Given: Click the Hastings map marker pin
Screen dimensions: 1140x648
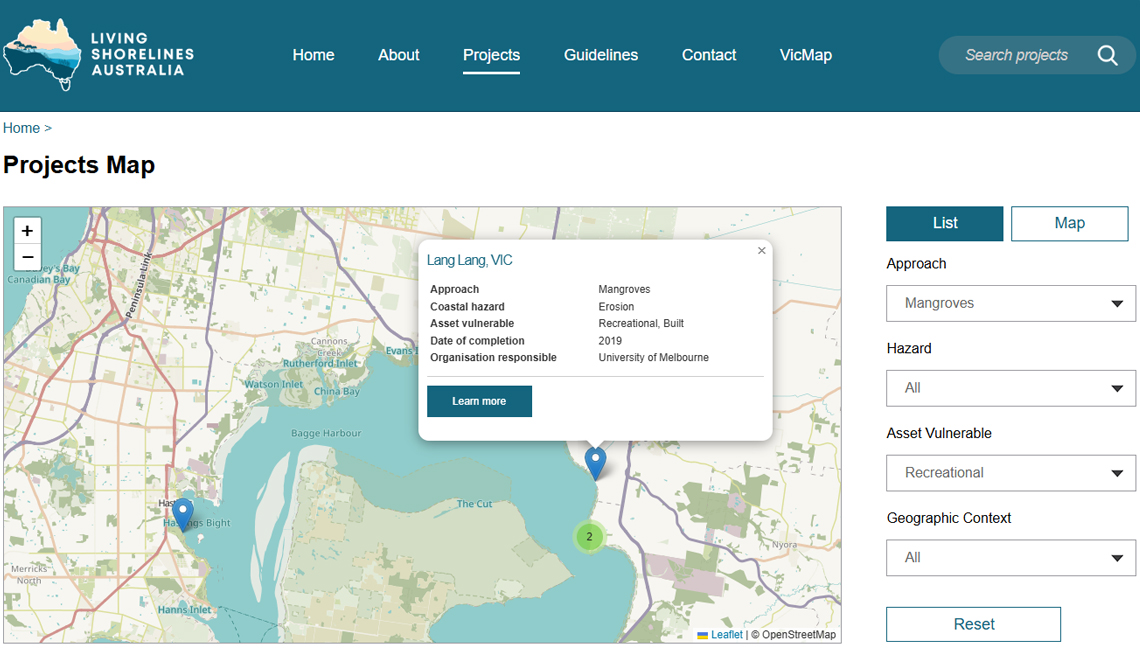Looking at the screenshot, I should click(183, 513).
